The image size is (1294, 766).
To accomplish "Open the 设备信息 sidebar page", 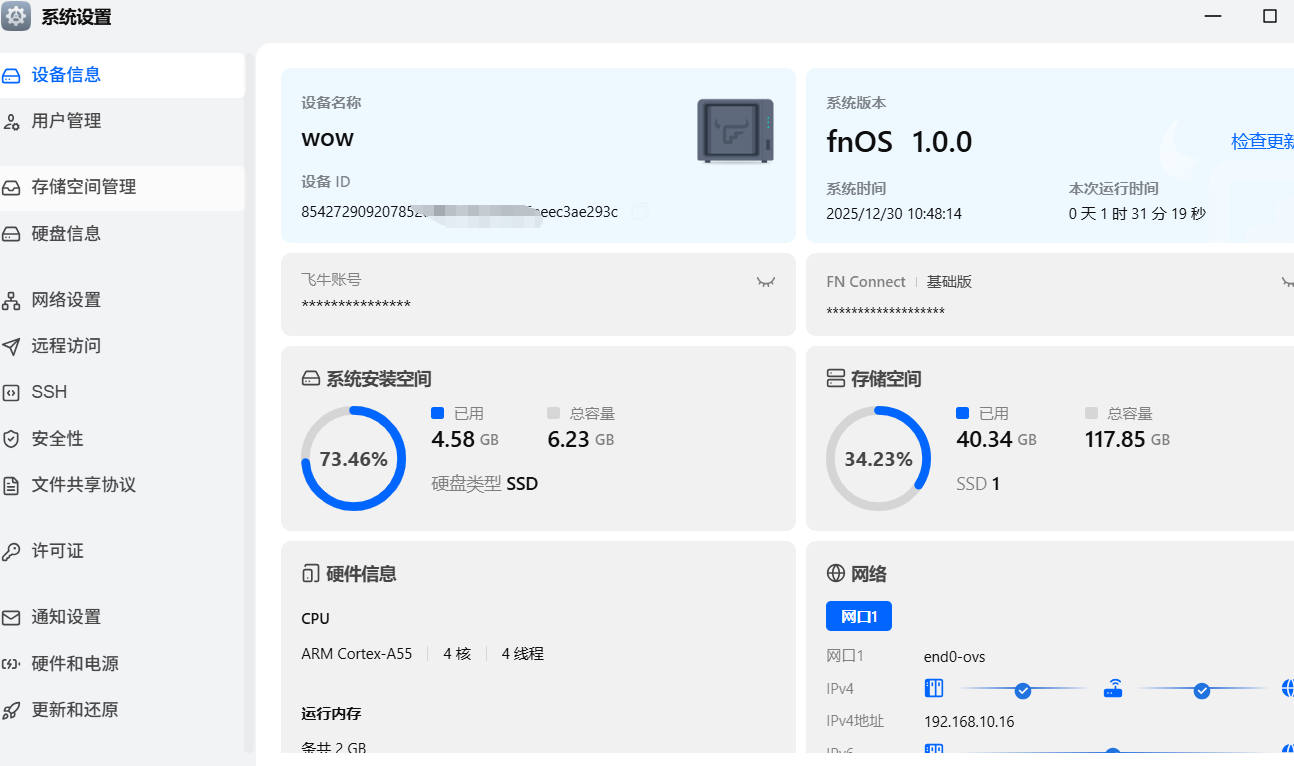I will pos(122,75).
